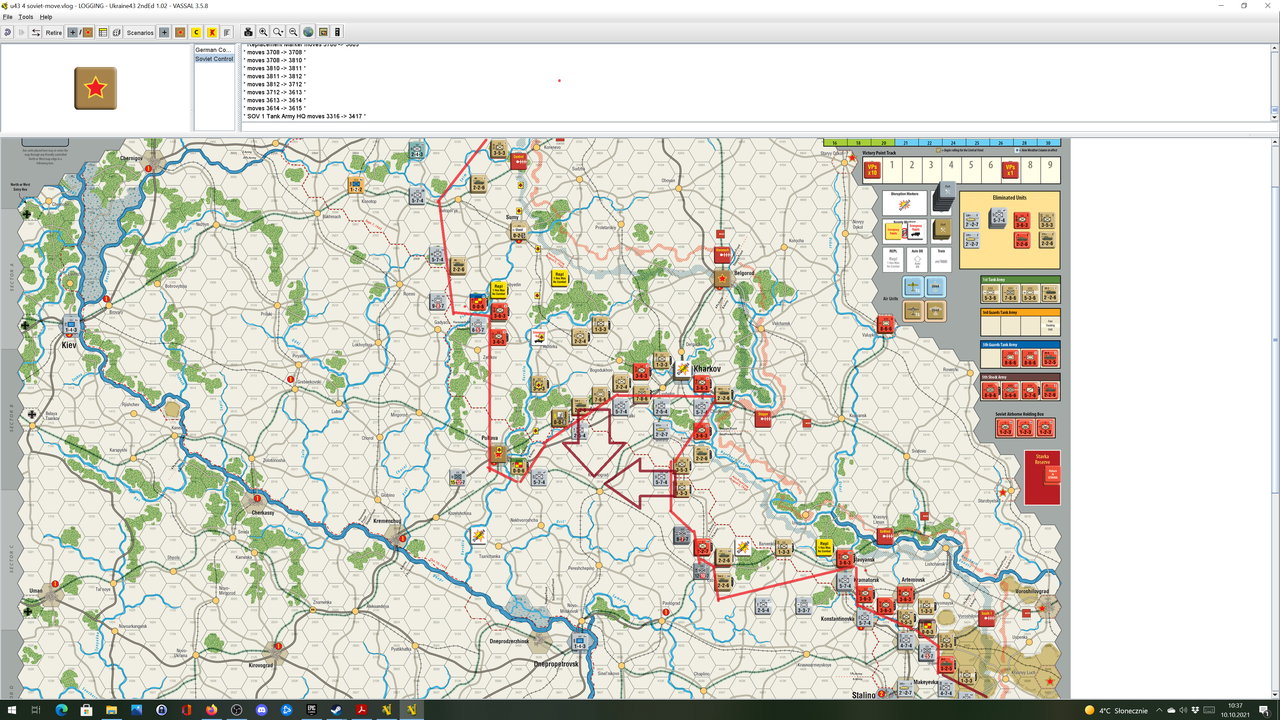Click the VPs x1 marker on victory track
Image resolution: width=1280 pixels, height=720 pixels.
pos(1011,170)
